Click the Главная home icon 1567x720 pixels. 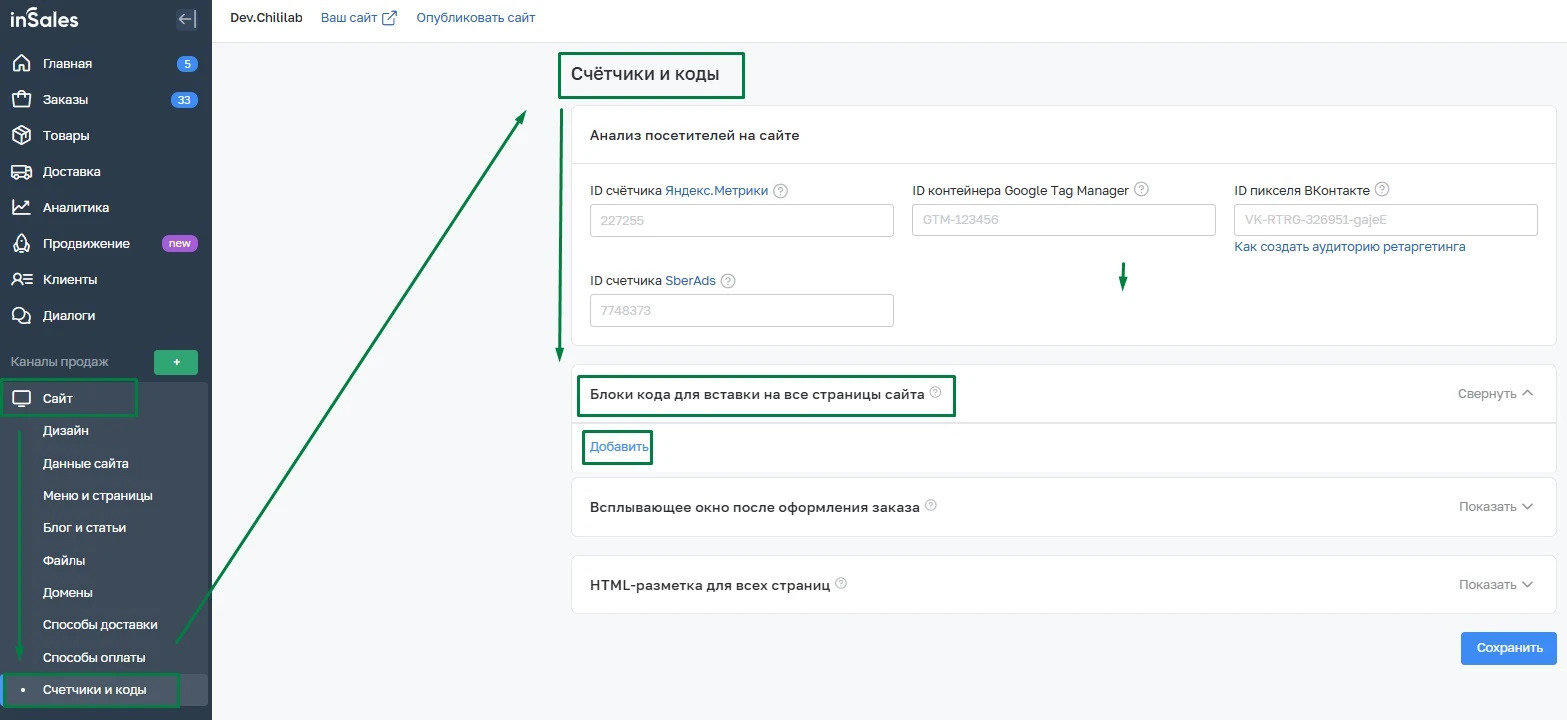(21, 64)
